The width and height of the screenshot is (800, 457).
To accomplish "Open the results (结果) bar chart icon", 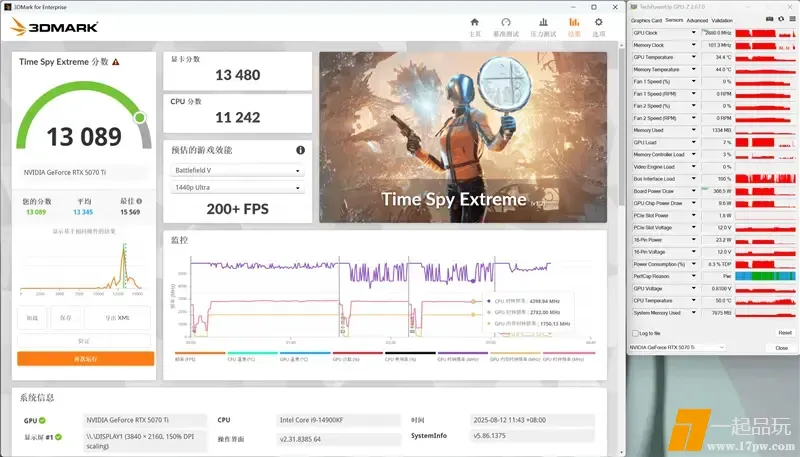I will click(574, 22).
